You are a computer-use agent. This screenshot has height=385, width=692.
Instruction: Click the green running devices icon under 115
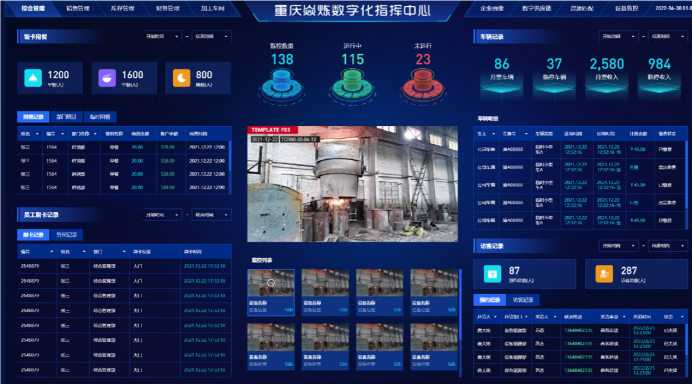(352, 85)
